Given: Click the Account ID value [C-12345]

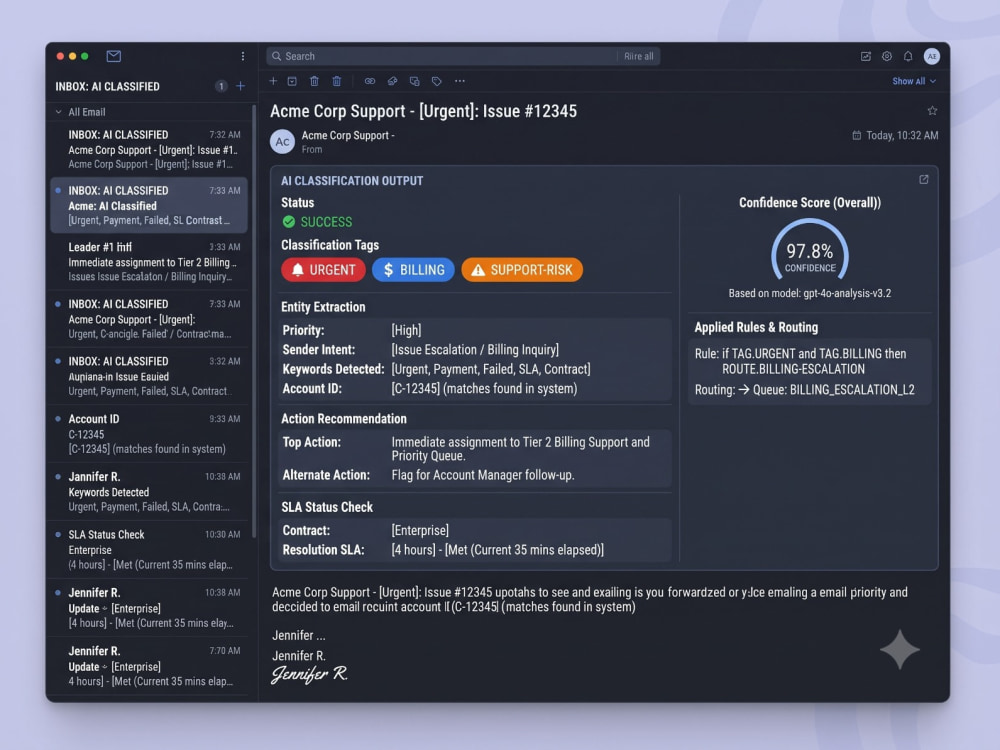Looking at the screenshot, I should [x=415, y=388].
